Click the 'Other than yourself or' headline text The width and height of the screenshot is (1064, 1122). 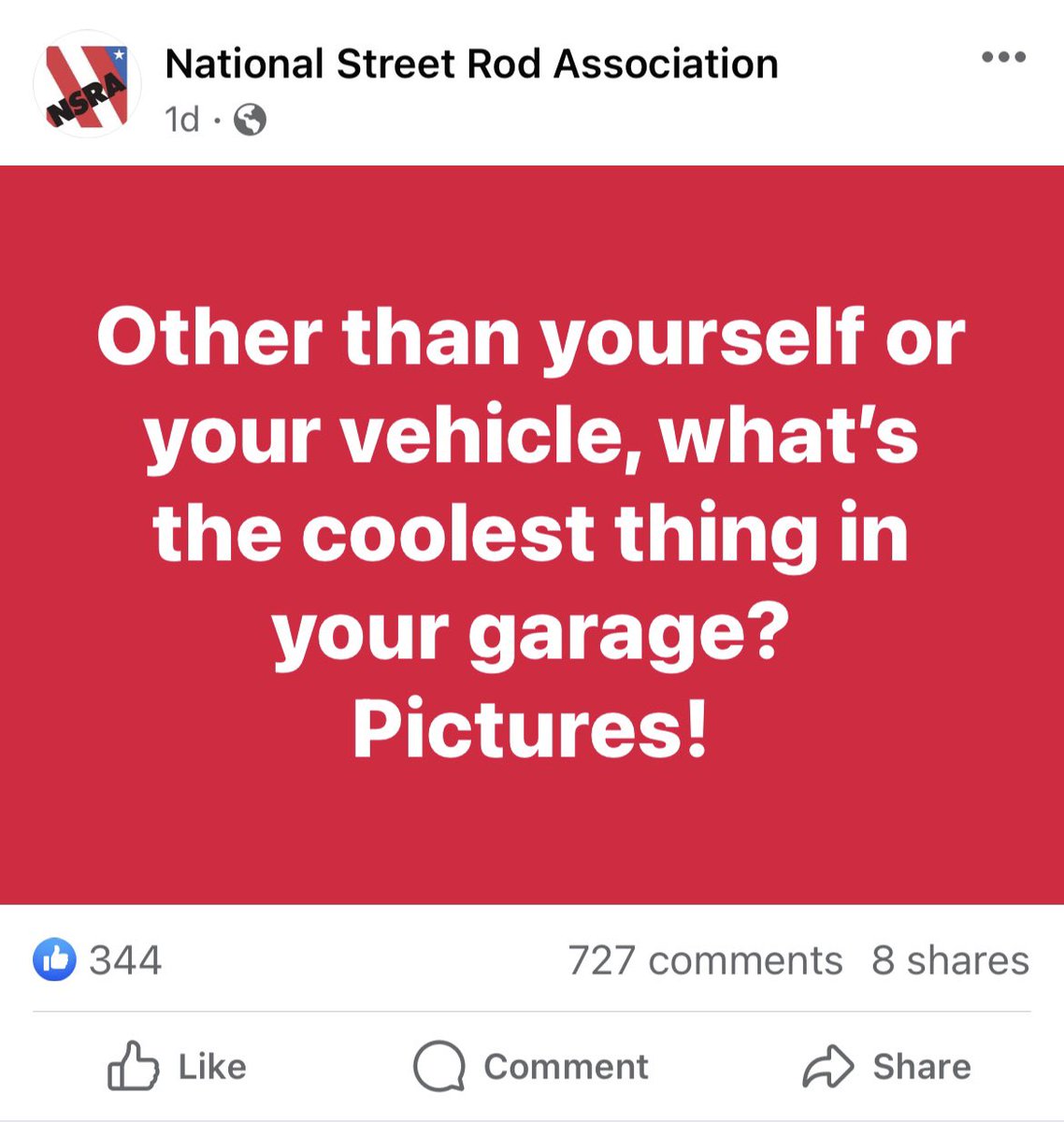pyautogui.click(x=531, y=337)
